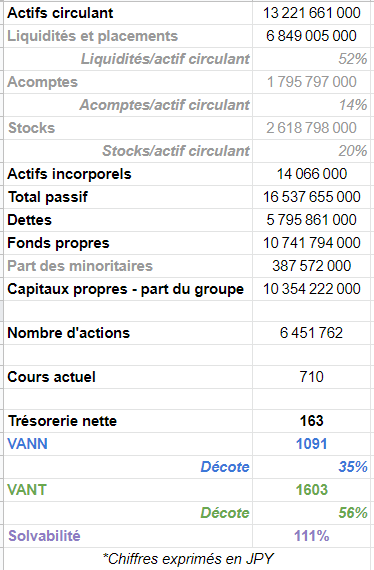Click the Nombre d'actions value 6 451 762

311,333
